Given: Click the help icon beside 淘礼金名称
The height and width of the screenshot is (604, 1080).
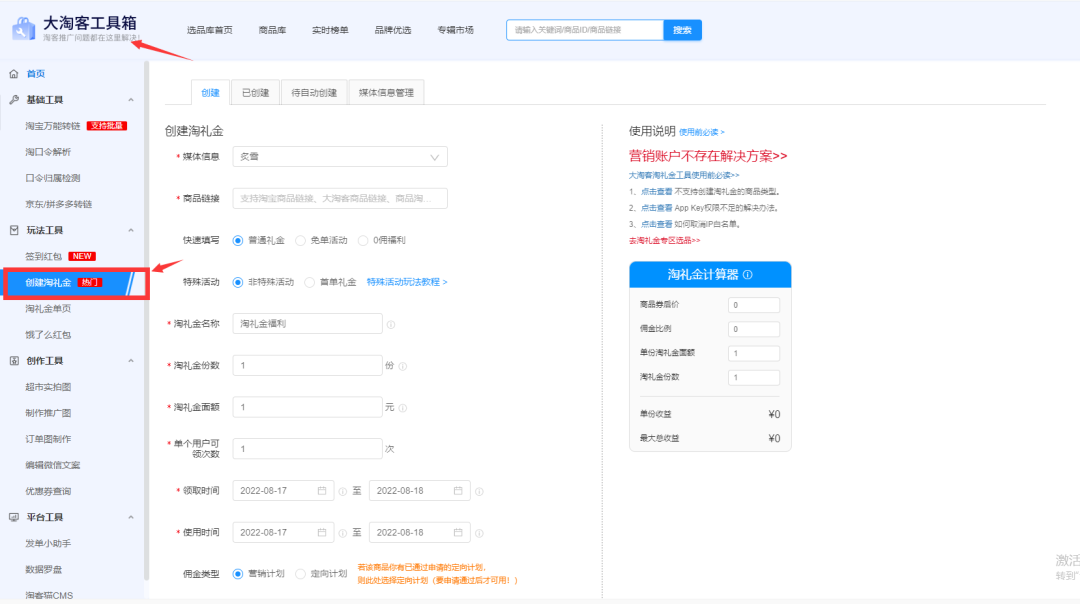Looking at the screenshot, I should coord(391,324).
